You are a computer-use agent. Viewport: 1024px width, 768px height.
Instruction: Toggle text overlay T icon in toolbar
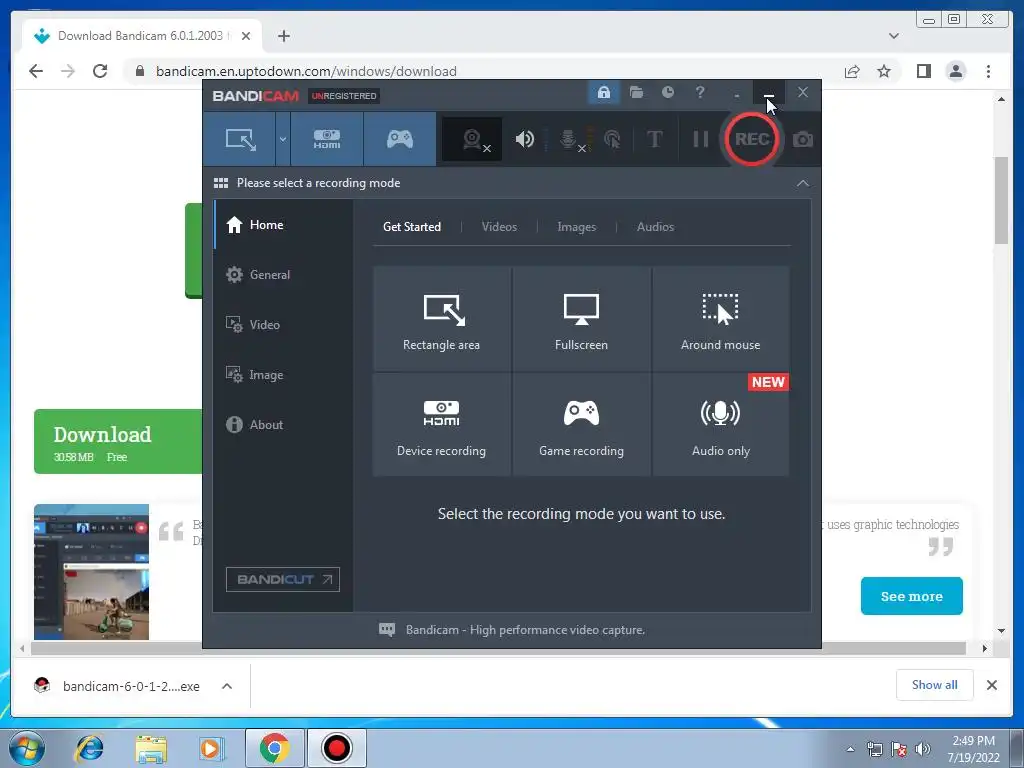pyautogui.click(x=654, y=139)
